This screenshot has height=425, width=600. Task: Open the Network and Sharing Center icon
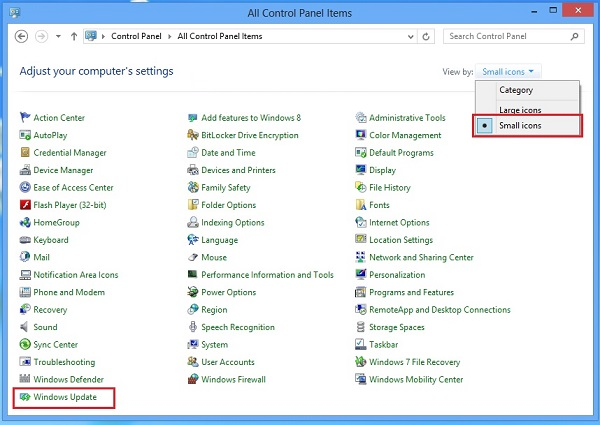coord(361,257)
